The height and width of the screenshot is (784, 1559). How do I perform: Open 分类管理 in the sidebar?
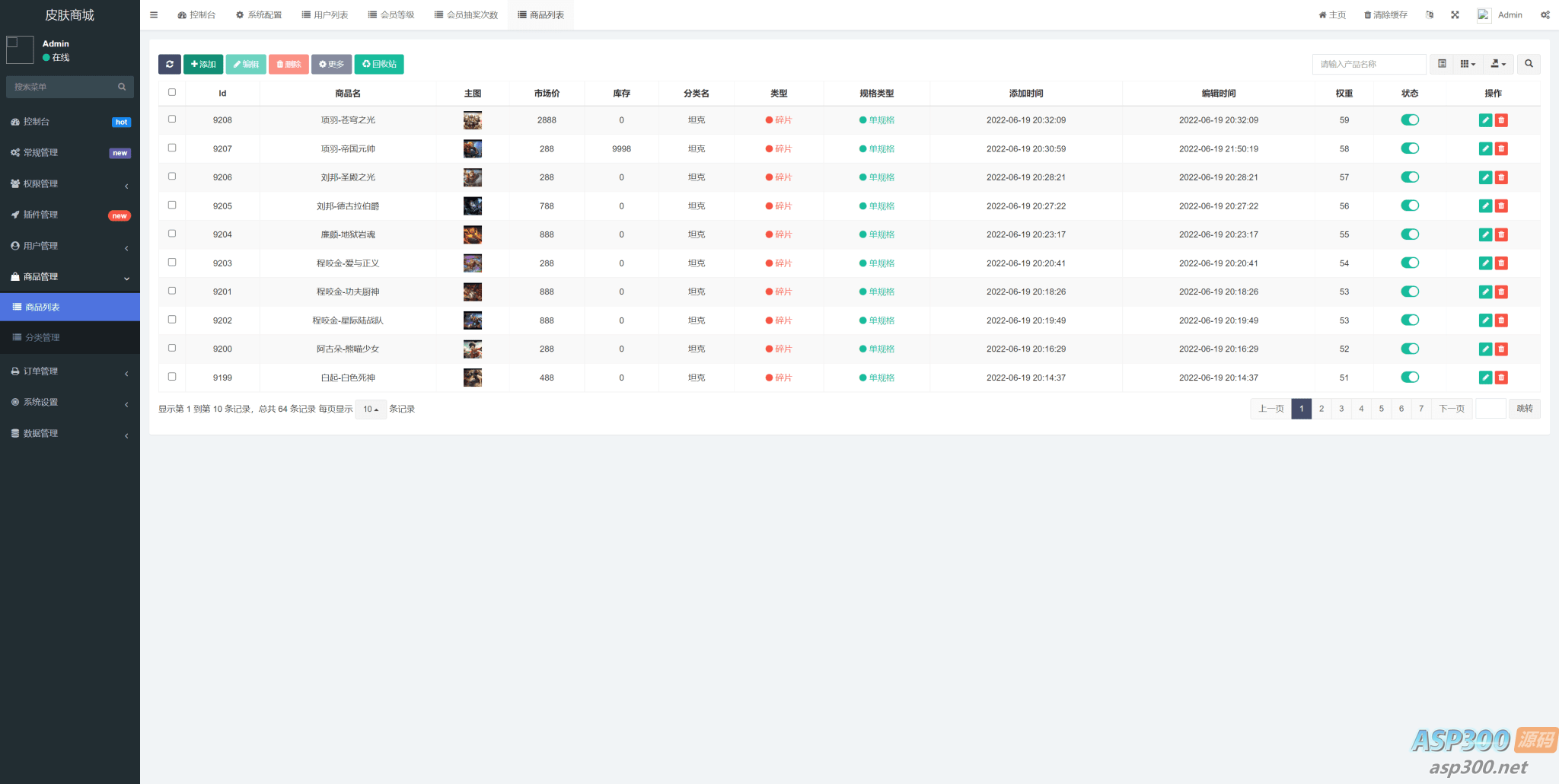(43, 338)
